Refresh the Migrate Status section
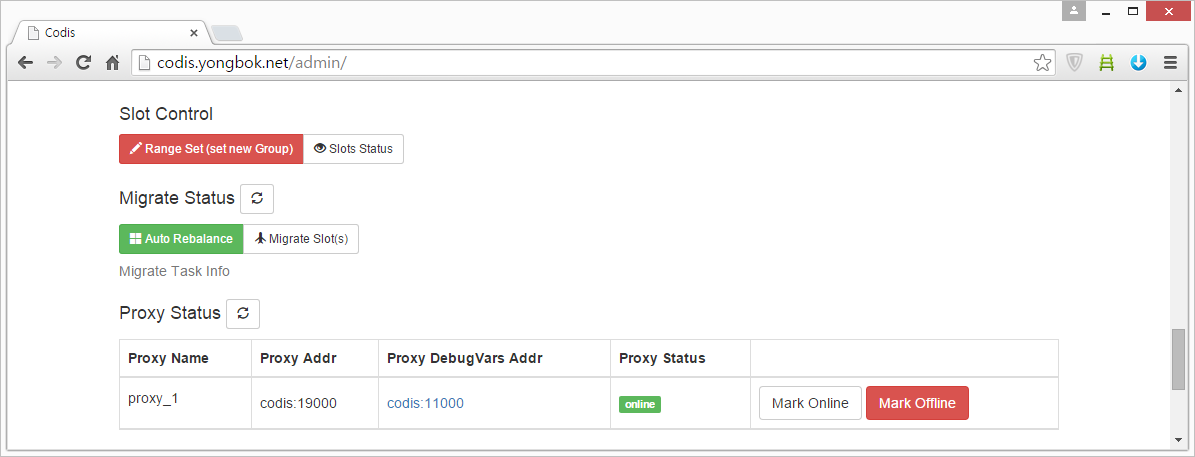 click(257, 199)
